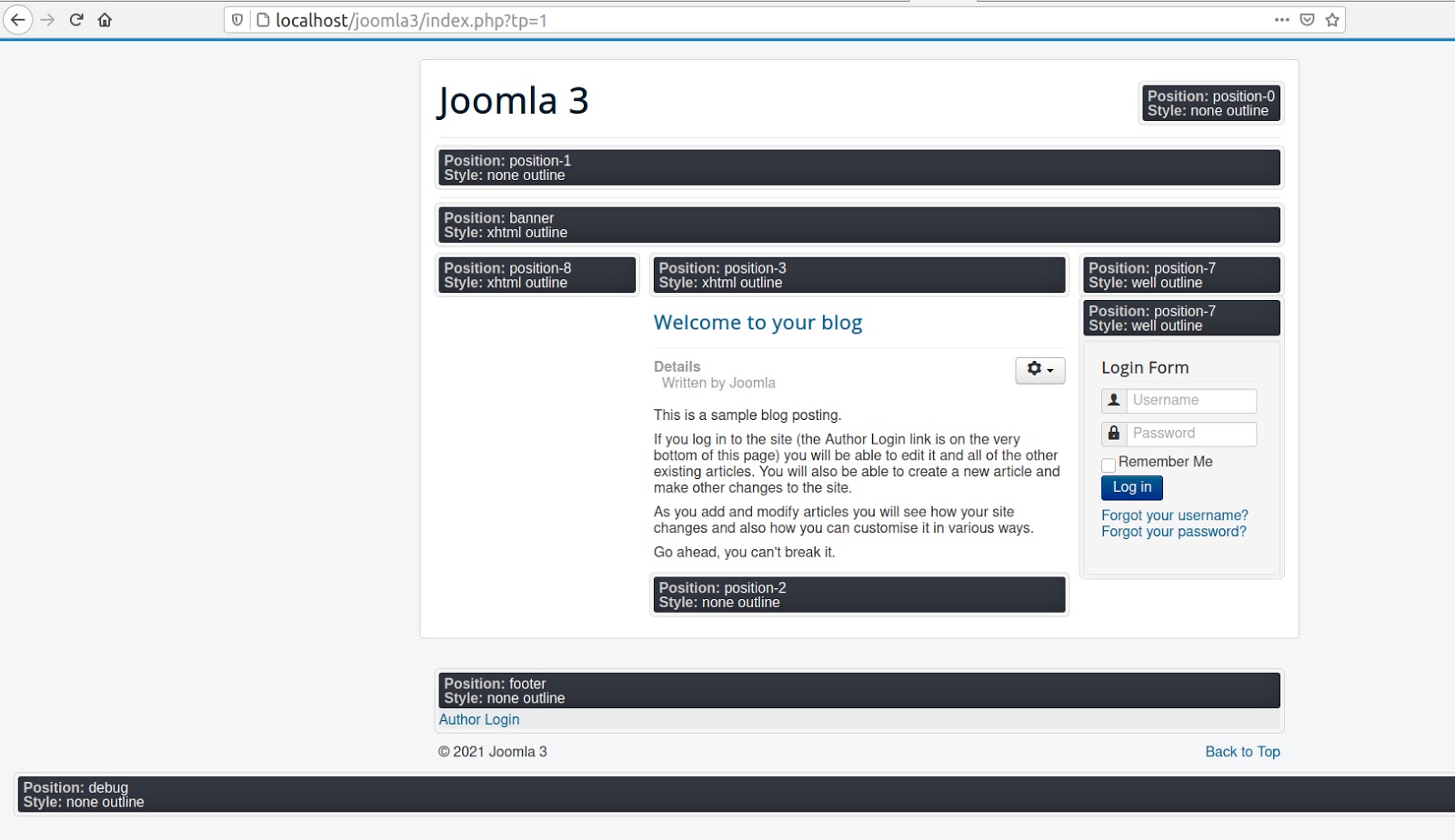Click the user icon beside Username field

1114,400
